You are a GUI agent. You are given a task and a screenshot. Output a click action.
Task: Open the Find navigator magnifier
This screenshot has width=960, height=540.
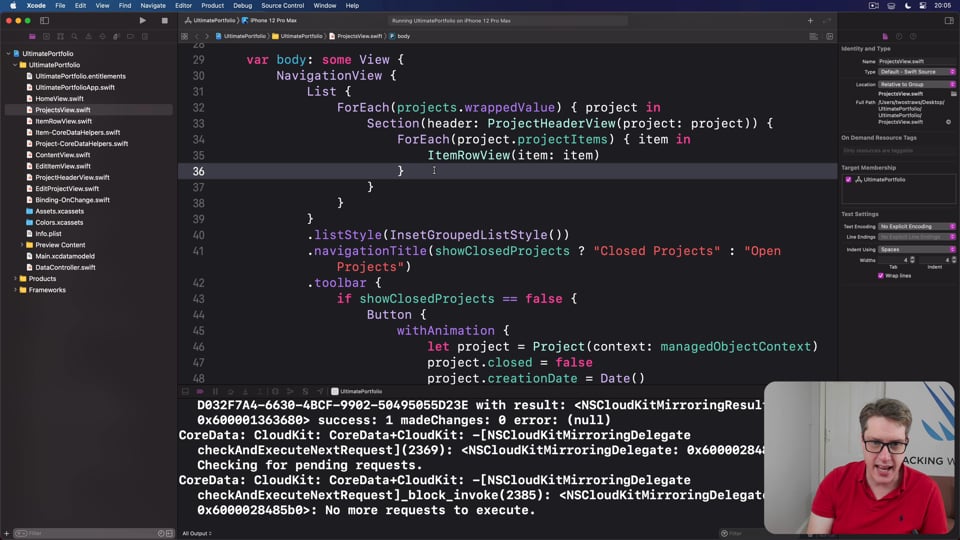74,36
